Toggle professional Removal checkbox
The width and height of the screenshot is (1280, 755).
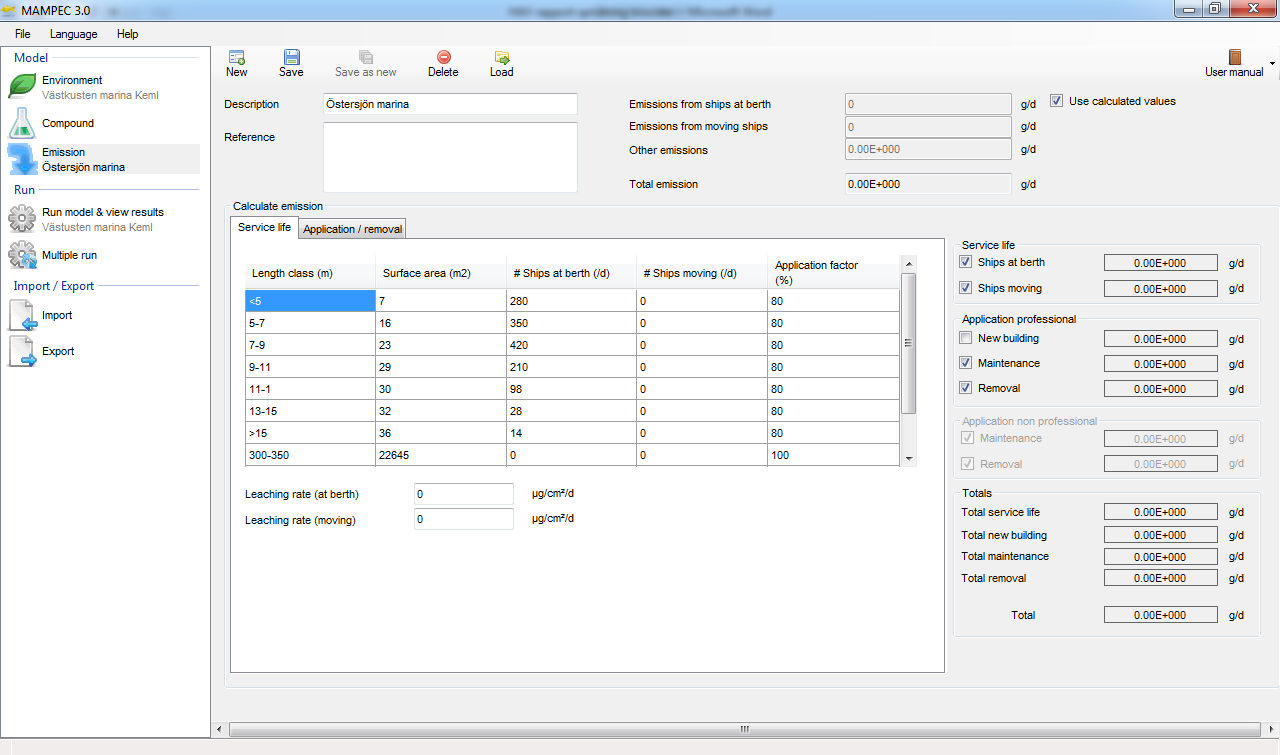(x=965, y=388)
